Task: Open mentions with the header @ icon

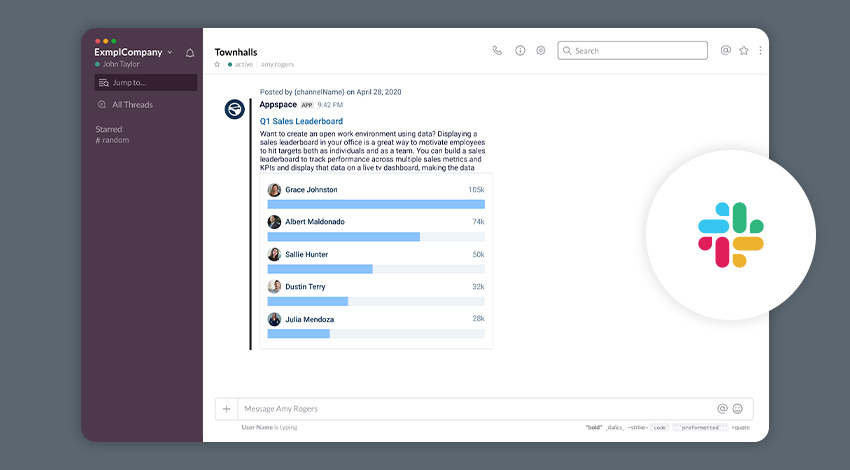Action: (x=725, y=50)
